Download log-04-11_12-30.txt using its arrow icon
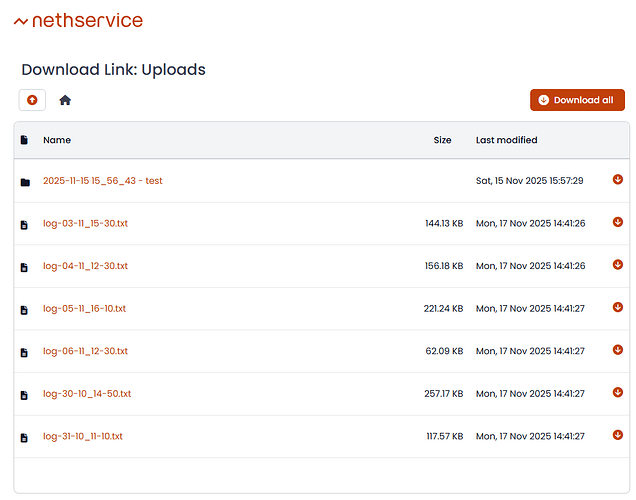 pyautogui.click(x=617, y=265)
